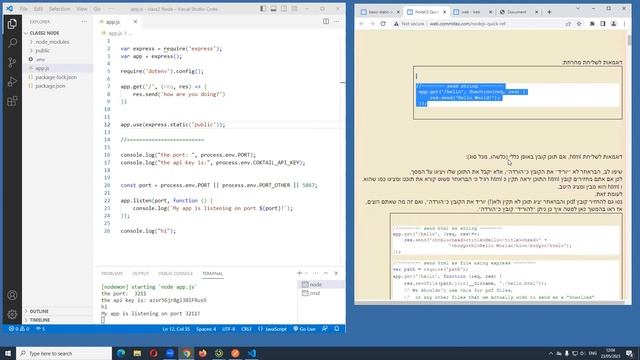Open Windows Start menu
This screenshot has width=640, height=360.
point(8,353)
